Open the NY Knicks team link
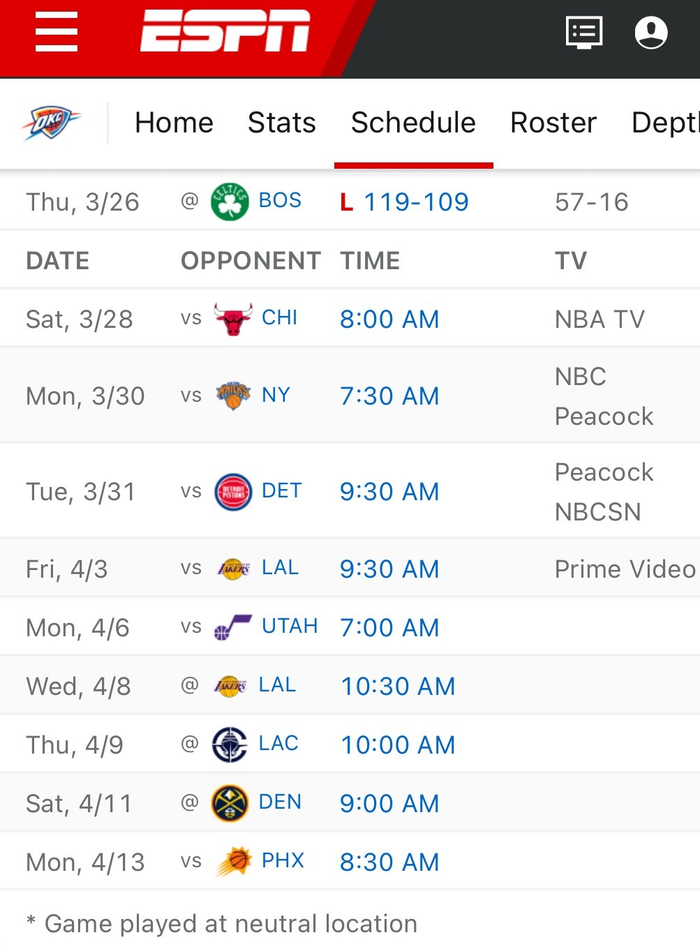 (276, 395)
